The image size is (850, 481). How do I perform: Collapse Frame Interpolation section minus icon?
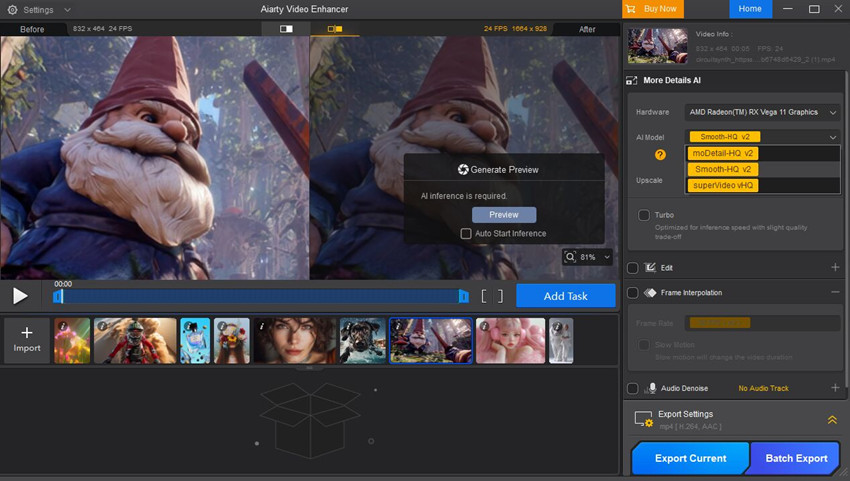(x=835, y=292)
